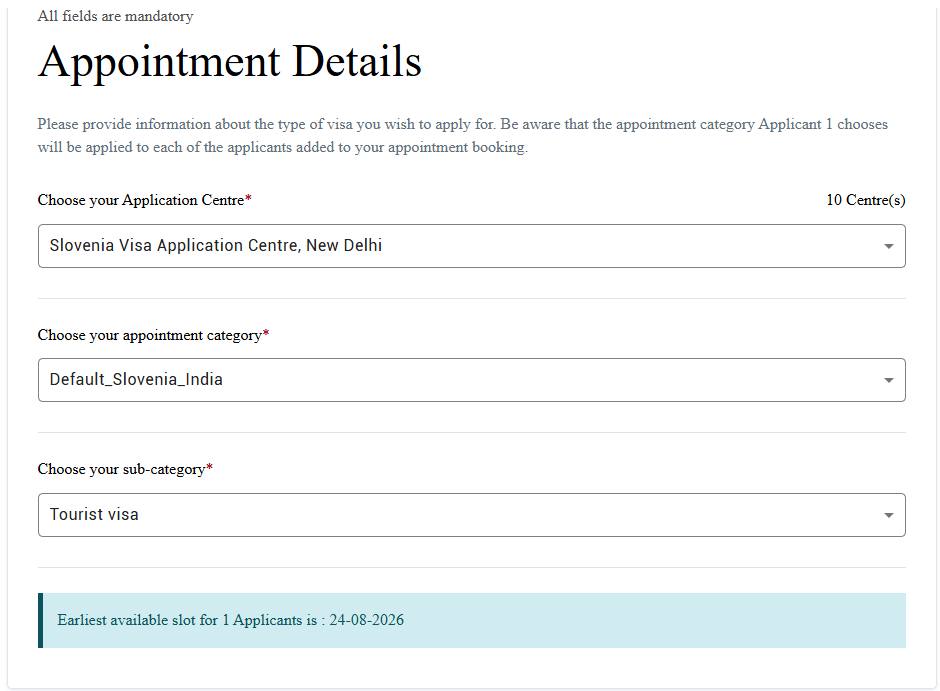
Task: Click the Choose your Application Centre label
Action: point(141,200)
